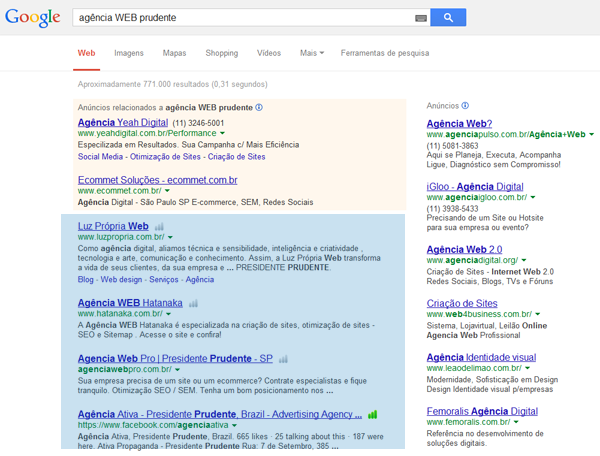Open the 'Agência Web?' side ad
Viewport: 600px width, 456px height.
(459, 124)
